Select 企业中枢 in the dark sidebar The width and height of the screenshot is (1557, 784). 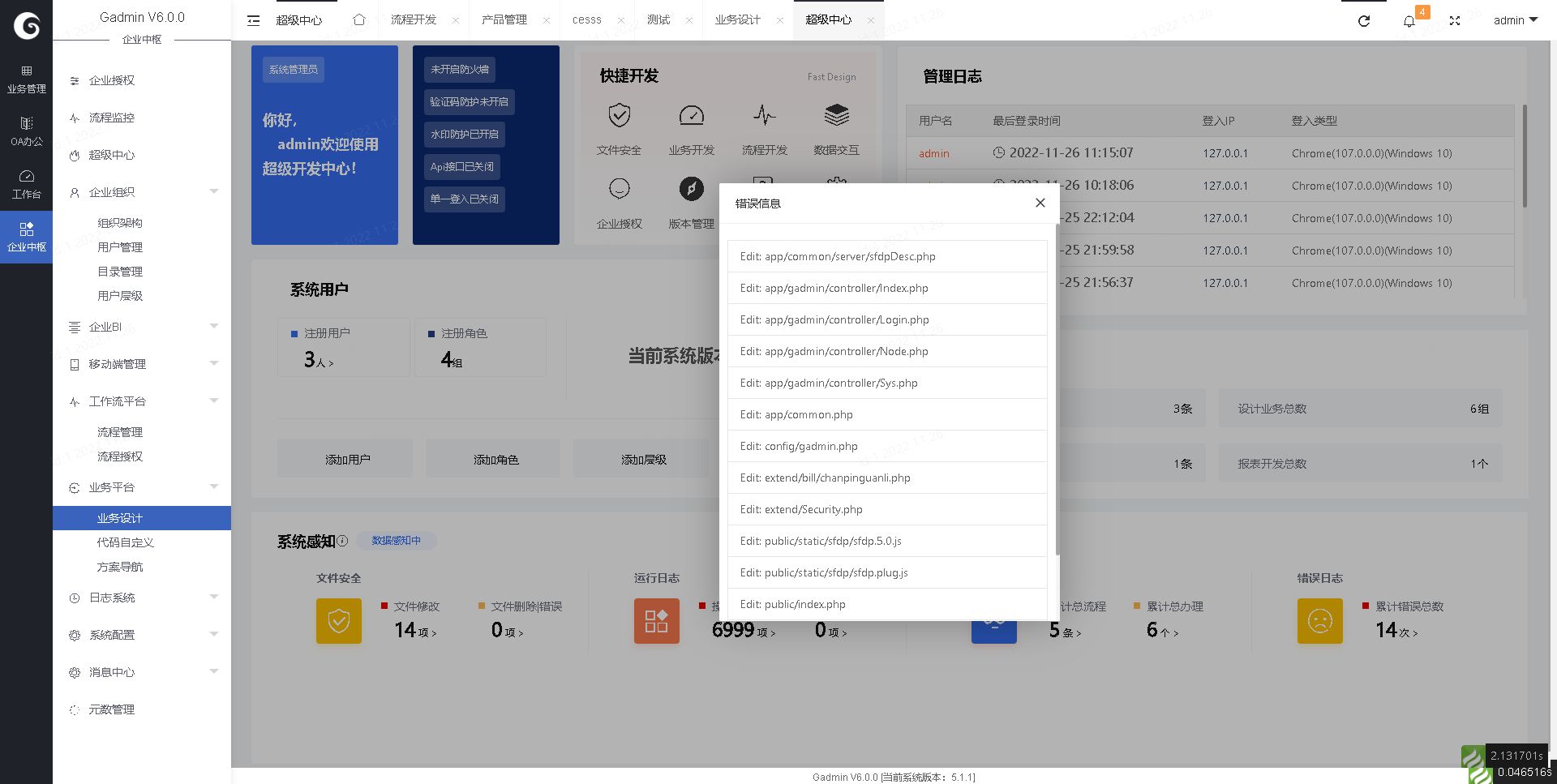coord(26,238)
